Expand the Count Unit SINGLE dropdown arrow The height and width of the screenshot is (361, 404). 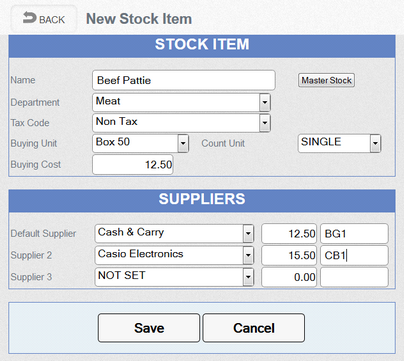(375, 144)
